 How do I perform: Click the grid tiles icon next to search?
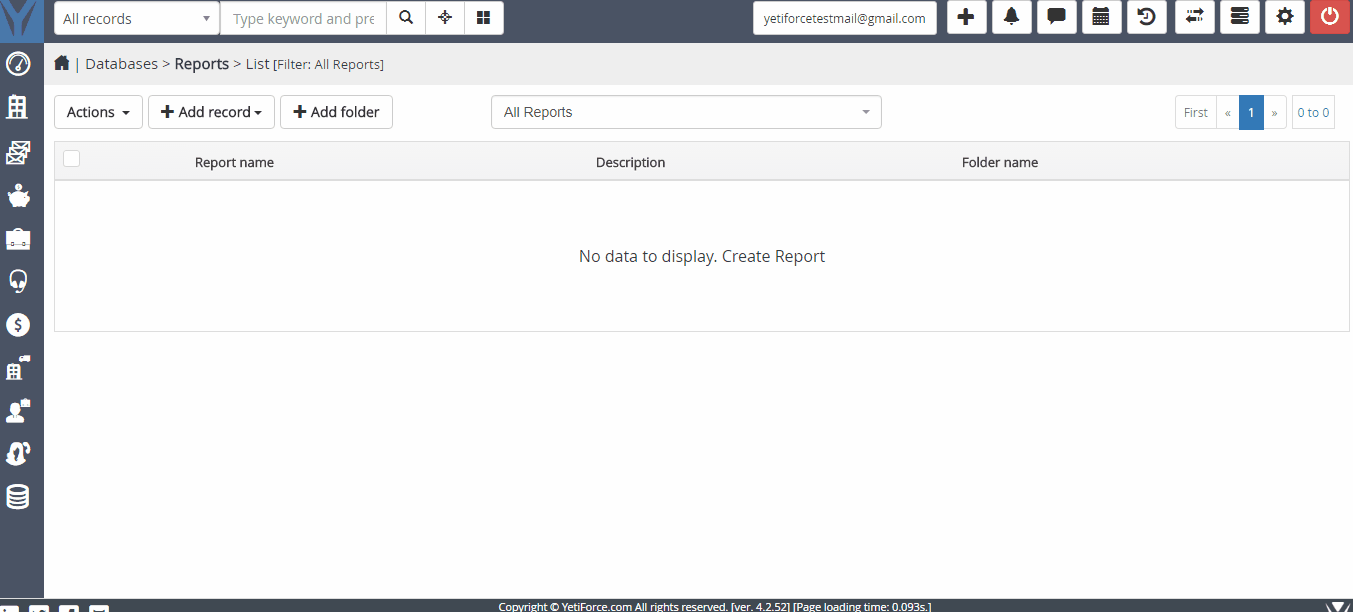pos(484,18)
